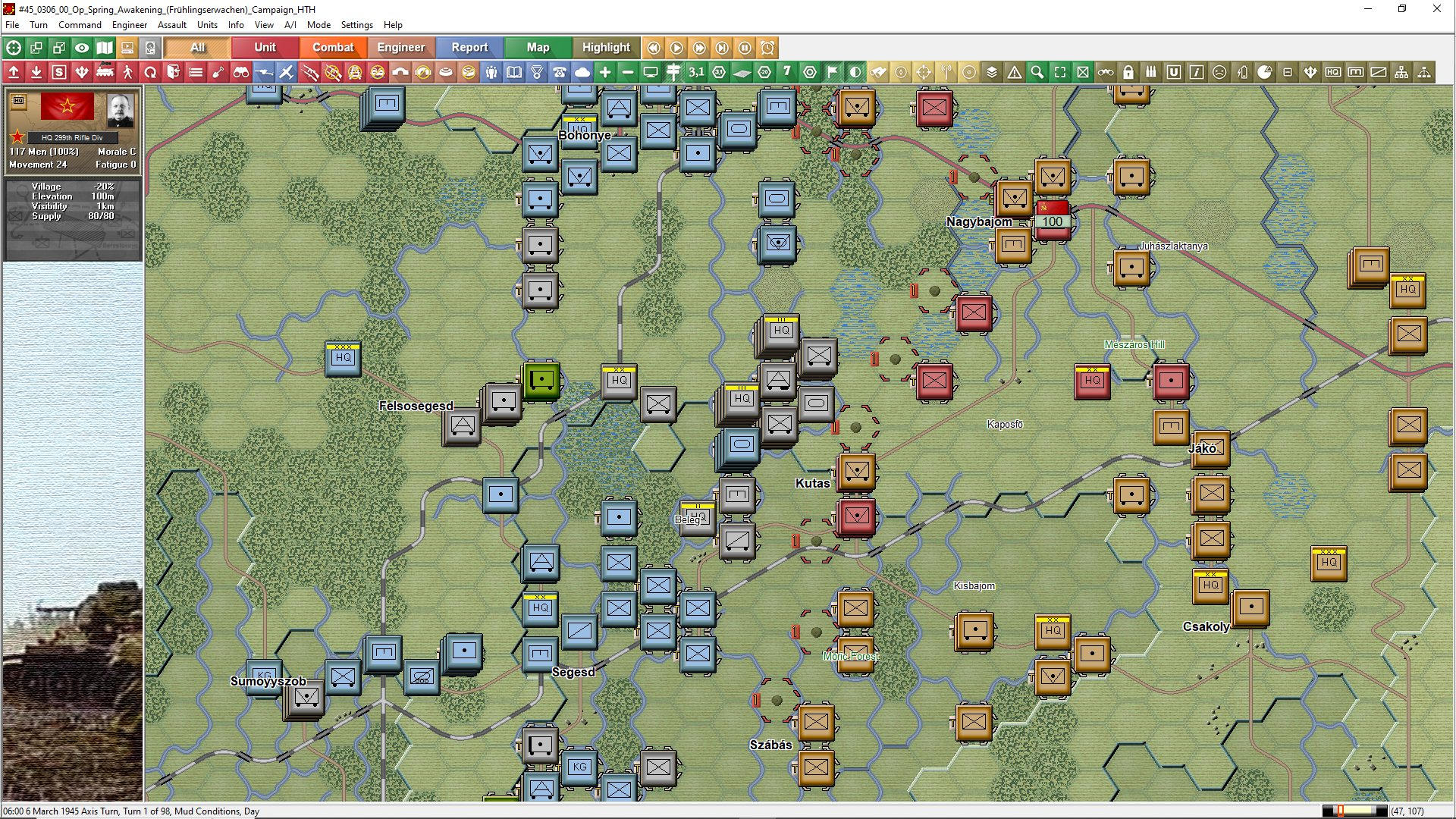The image size is (1456, 819).
Task: Click the progress bar in the status bar
Action: point(1357,810)
